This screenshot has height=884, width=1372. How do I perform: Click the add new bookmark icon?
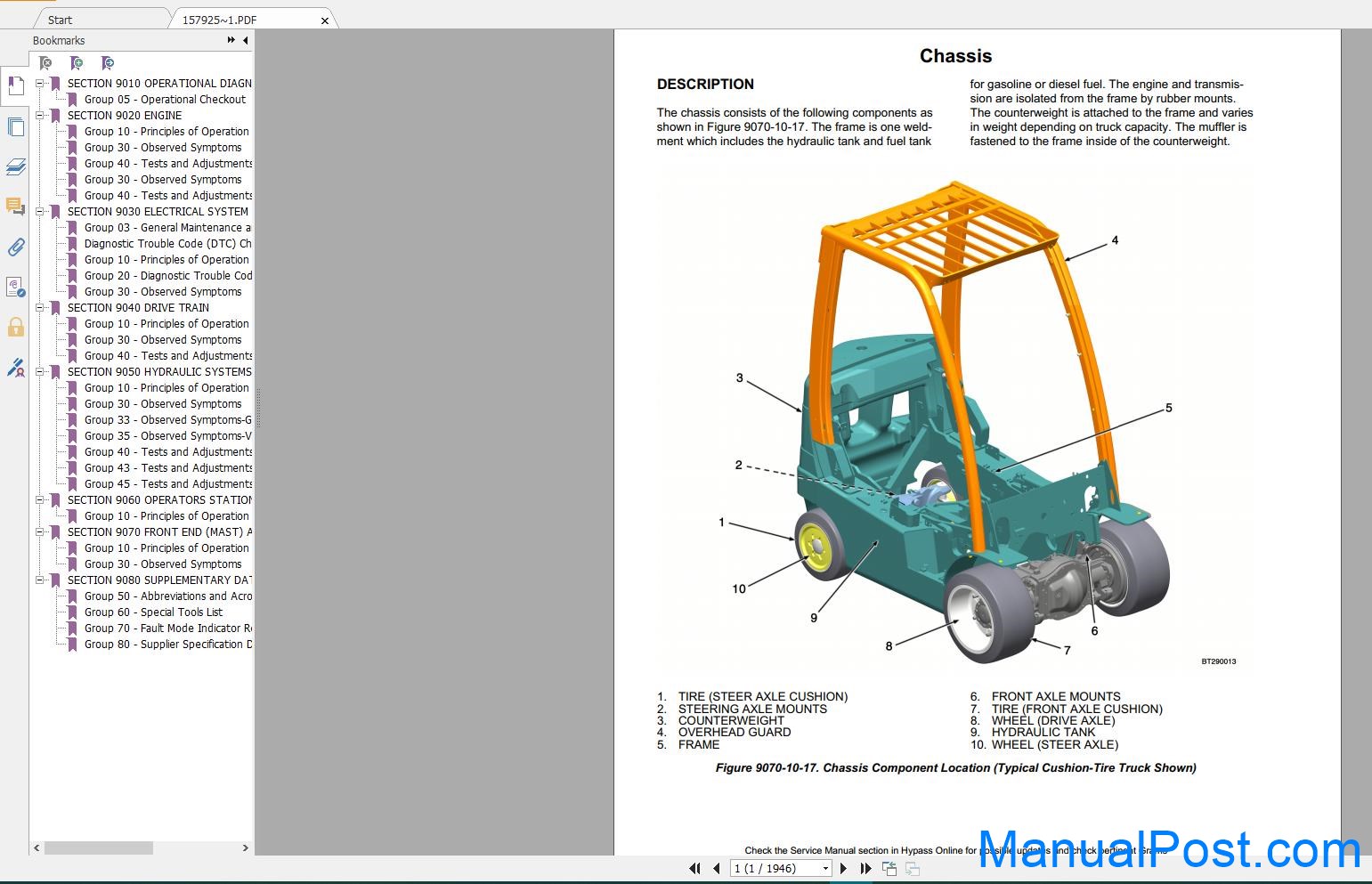[x=77, y=63]
